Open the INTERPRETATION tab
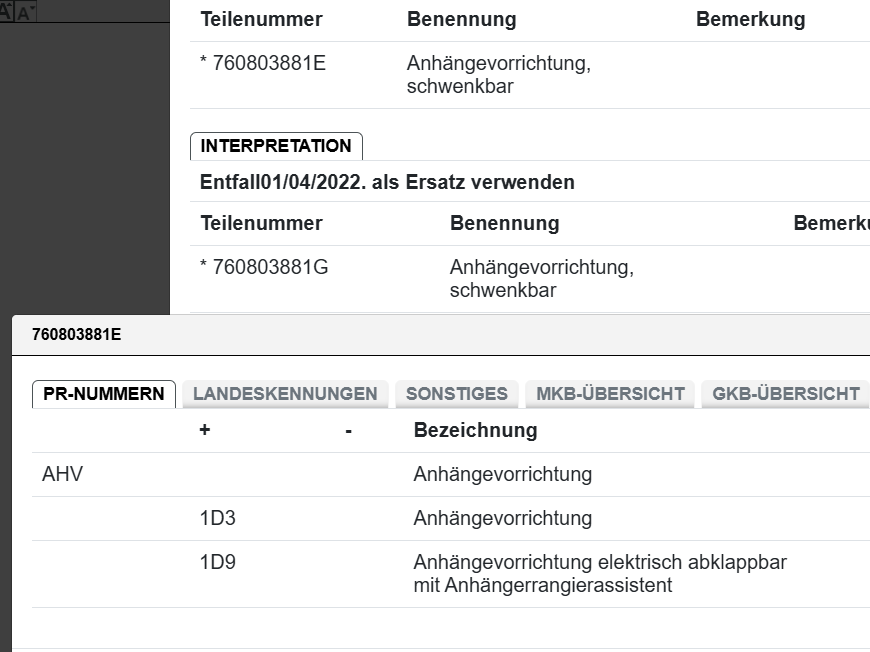The image size is (870, 652). point(276,146)
